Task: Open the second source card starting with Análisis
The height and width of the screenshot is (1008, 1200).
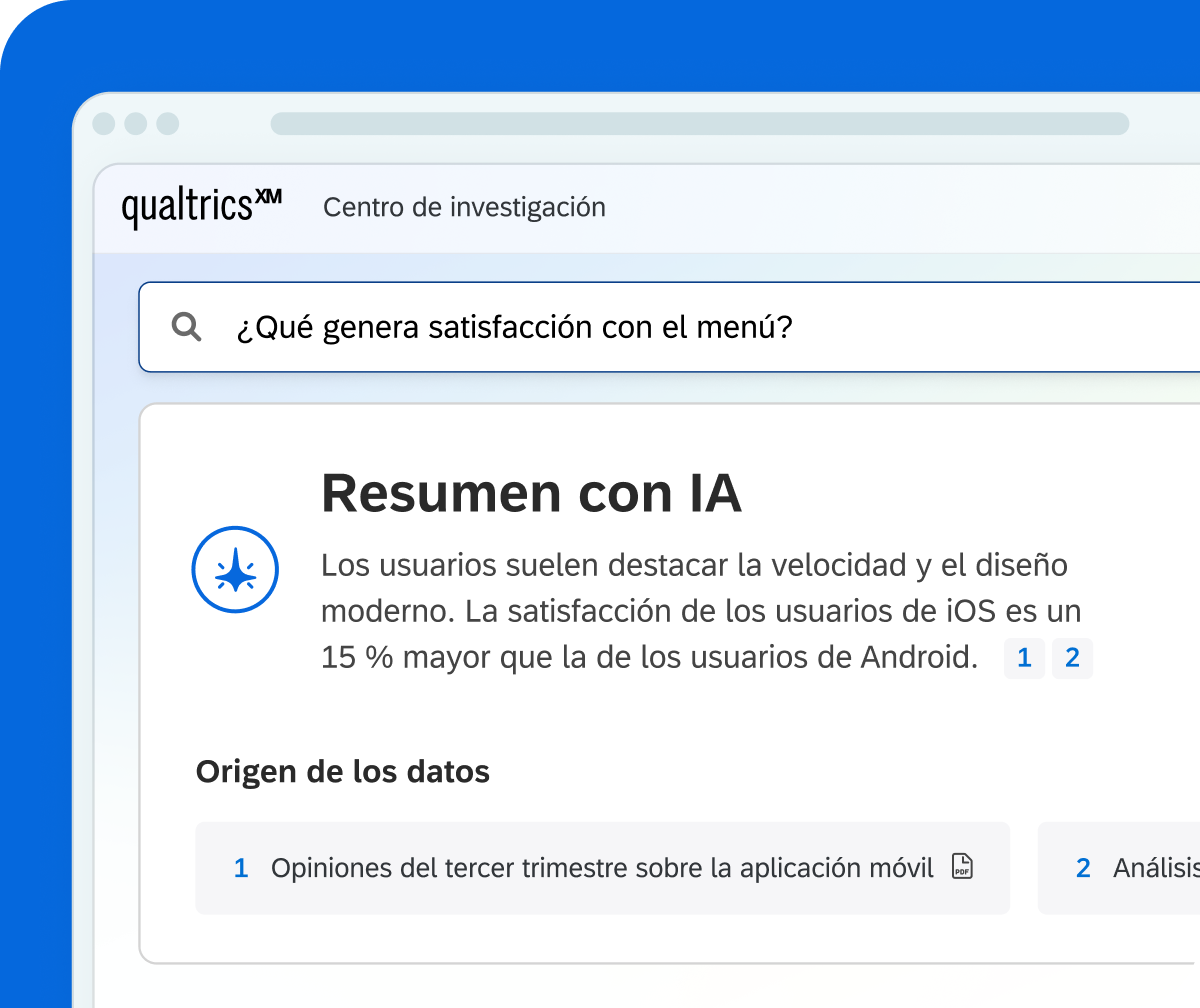Action: tap(1119, 868)
